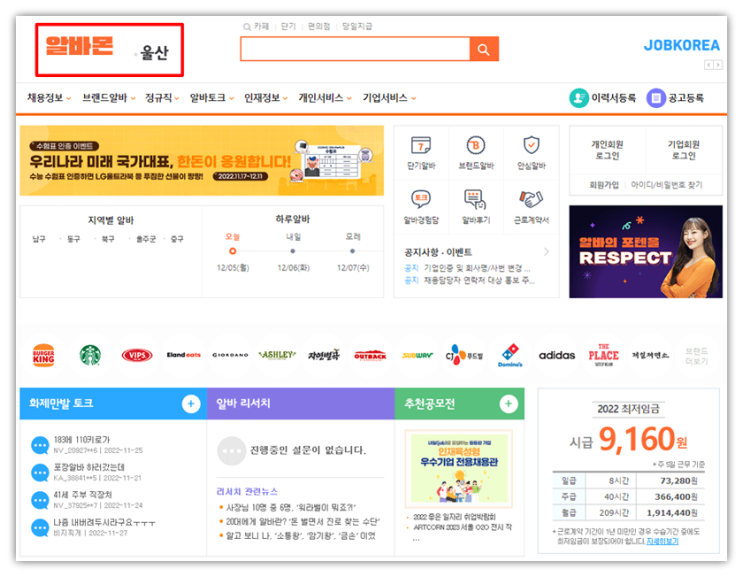
Task: Open the VIPS brand logo
Action: [x=137, y=355]
